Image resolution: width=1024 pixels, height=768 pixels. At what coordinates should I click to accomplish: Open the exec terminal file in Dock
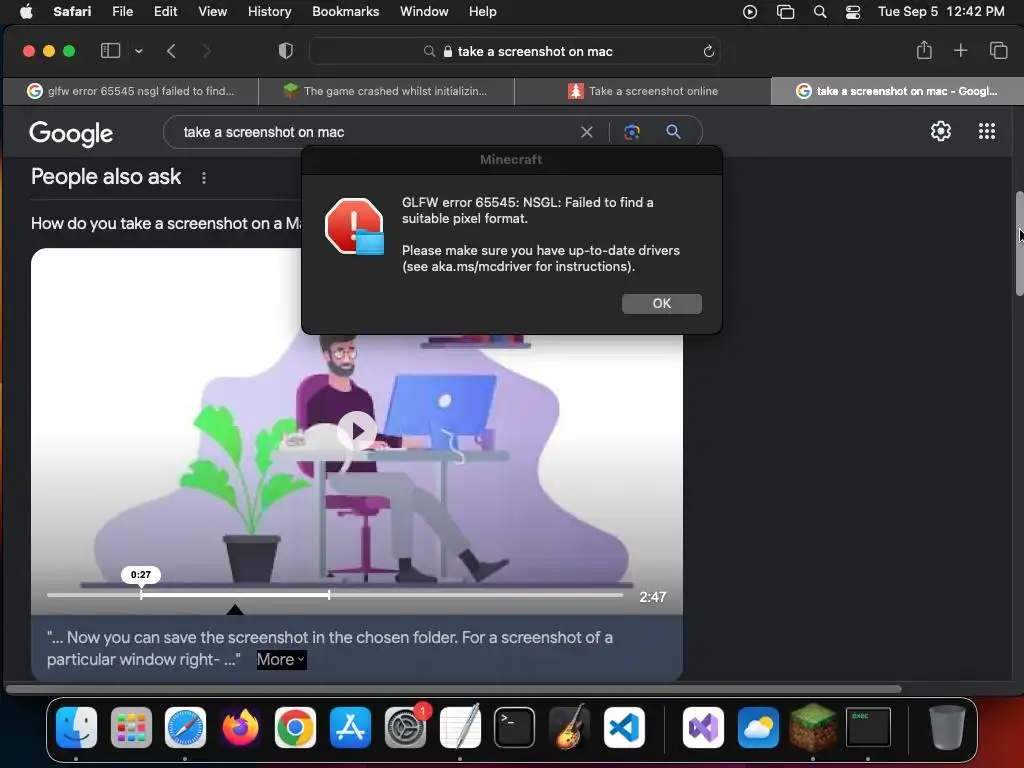click(868, 727)
